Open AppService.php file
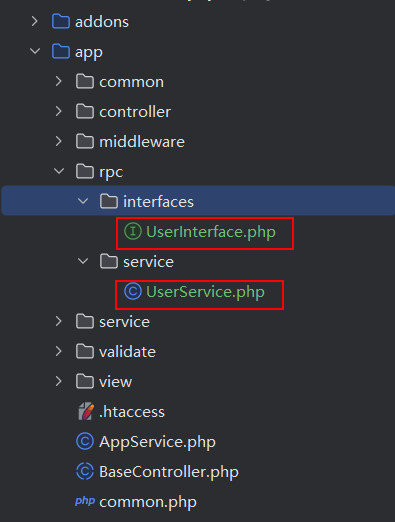 coord(157,442)
